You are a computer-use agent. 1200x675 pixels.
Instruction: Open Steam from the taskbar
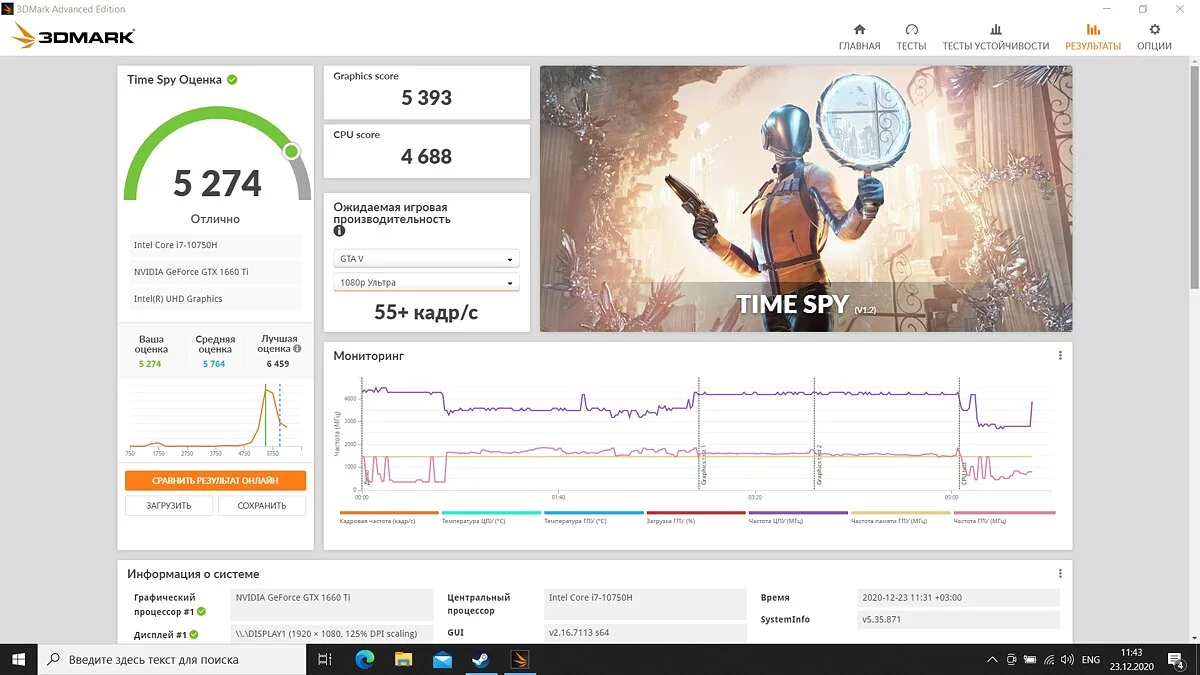click(480, 659)
